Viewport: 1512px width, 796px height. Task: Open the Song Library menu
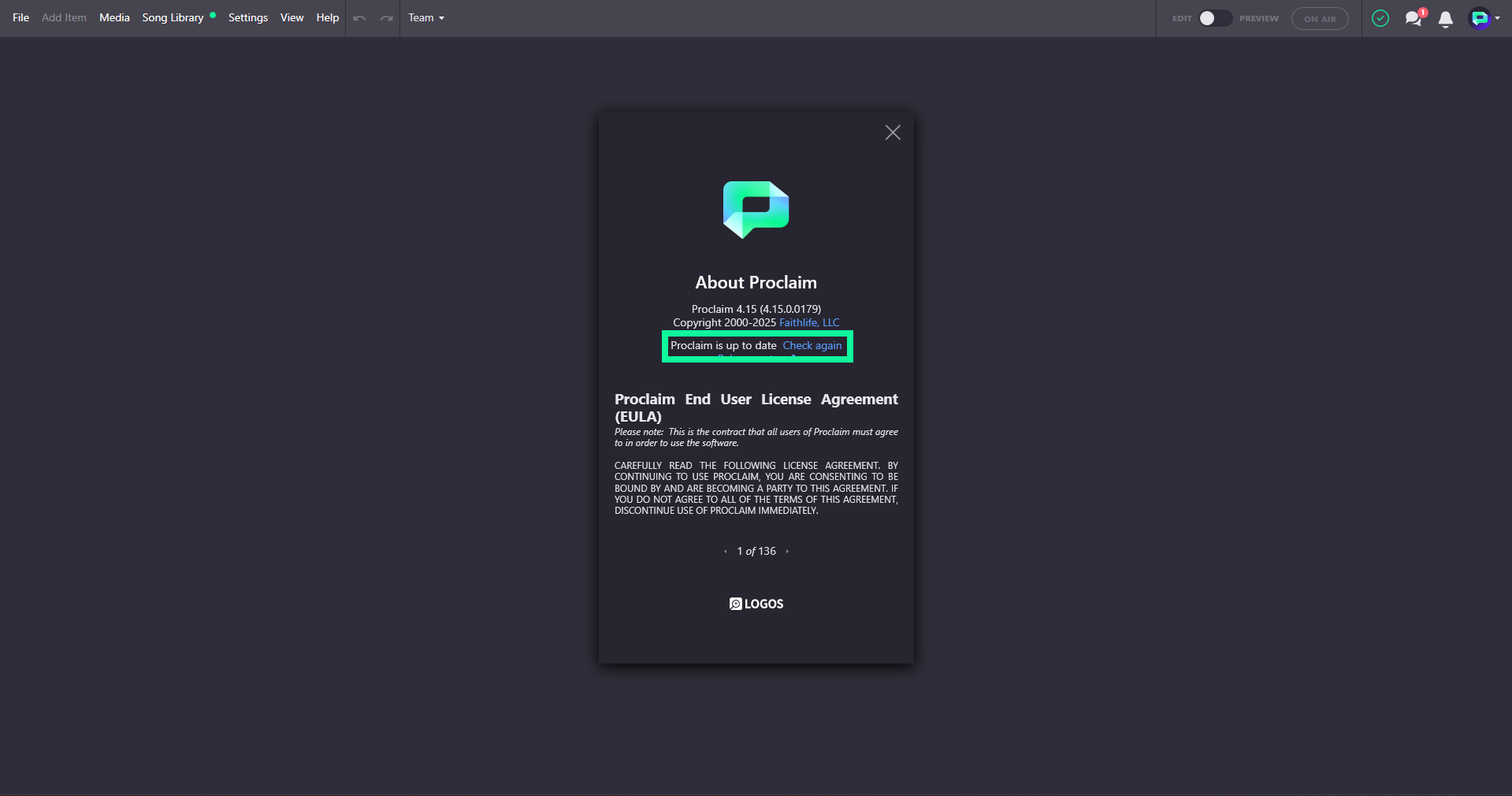173,17
